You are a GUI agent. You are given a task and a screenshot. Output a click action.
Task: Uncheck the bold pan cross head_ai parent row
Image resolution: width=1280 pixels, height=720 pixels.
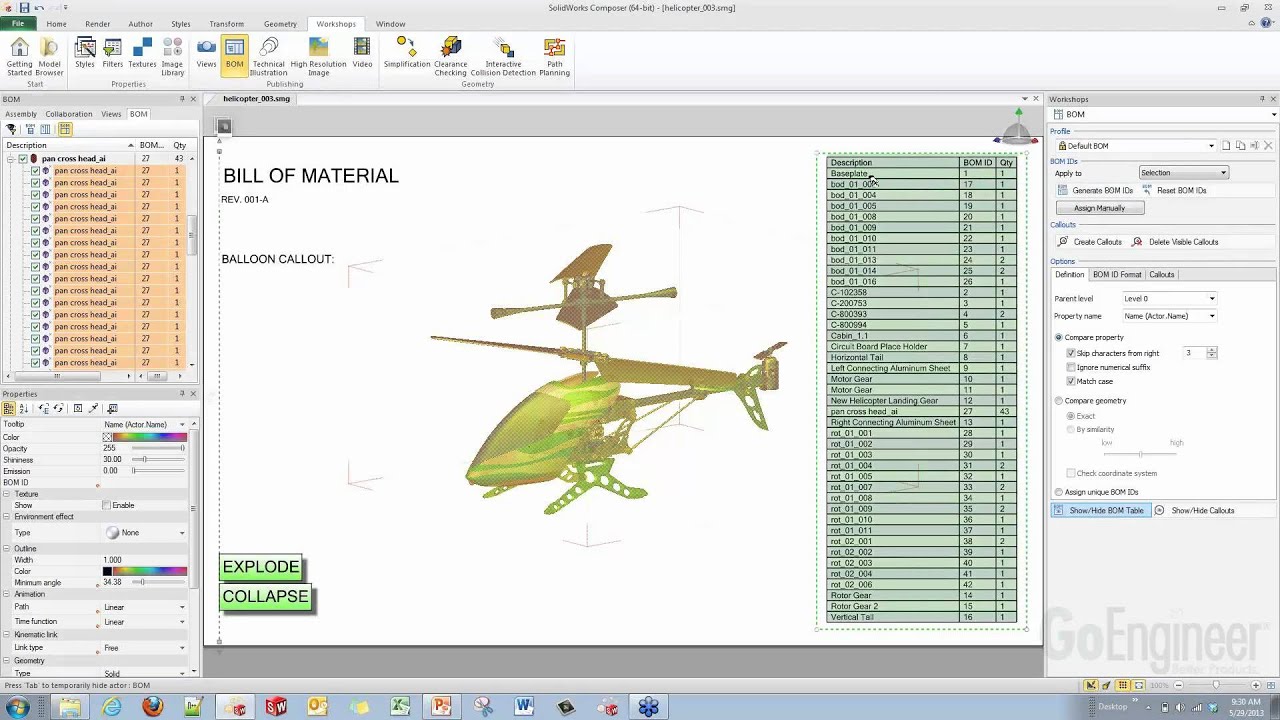click(x=22, y=158)
